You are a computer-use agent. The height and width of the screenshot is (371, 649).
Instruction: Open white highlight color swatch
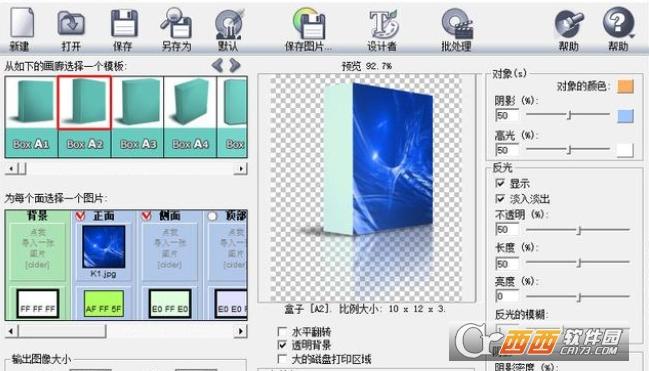[x=625, y=150]
